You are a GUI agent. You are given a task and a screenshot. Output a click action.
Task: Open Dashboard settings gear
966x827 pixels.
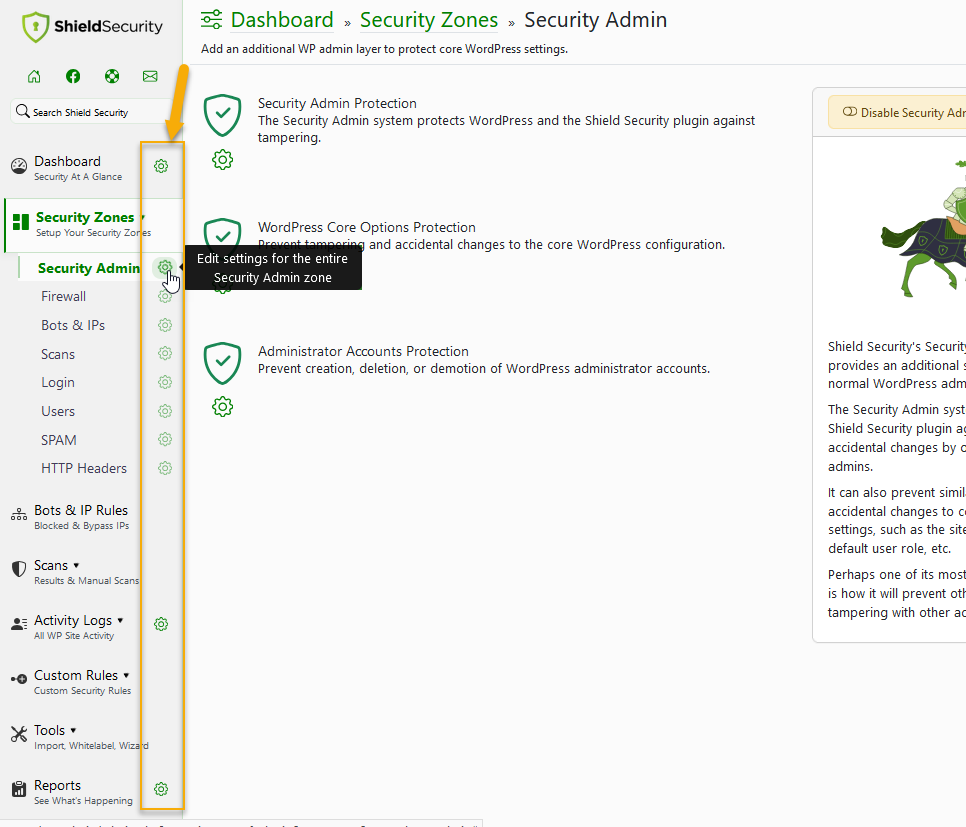[x=161, y=166]
